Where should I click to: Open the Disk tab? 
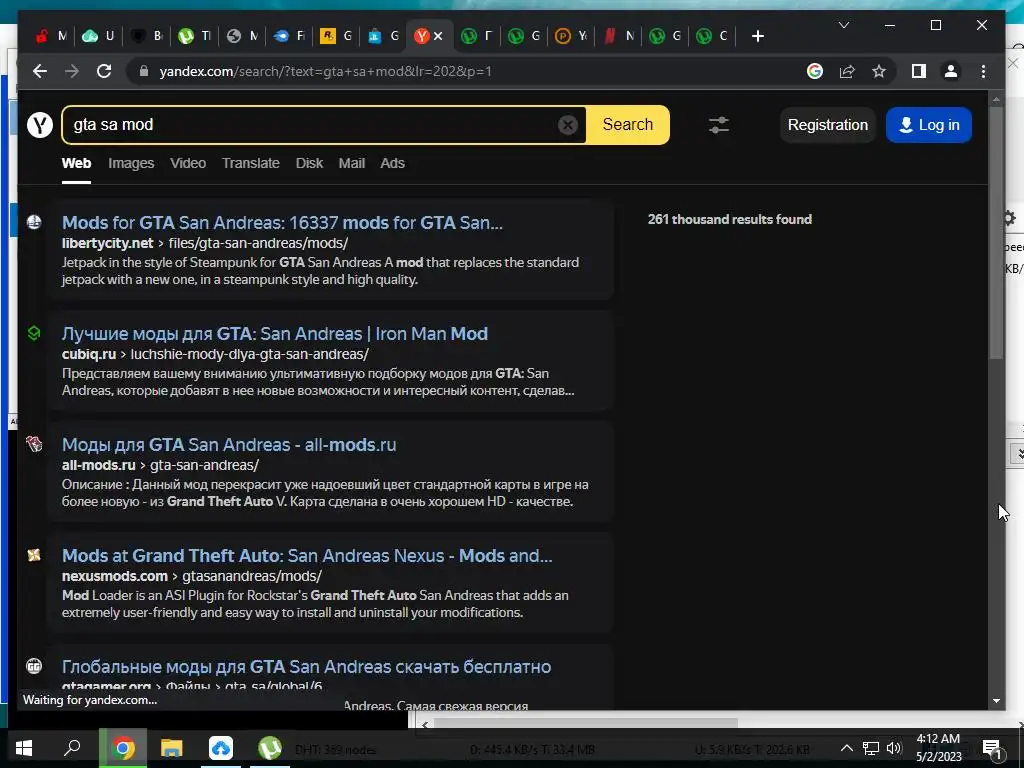pos(310,163)
